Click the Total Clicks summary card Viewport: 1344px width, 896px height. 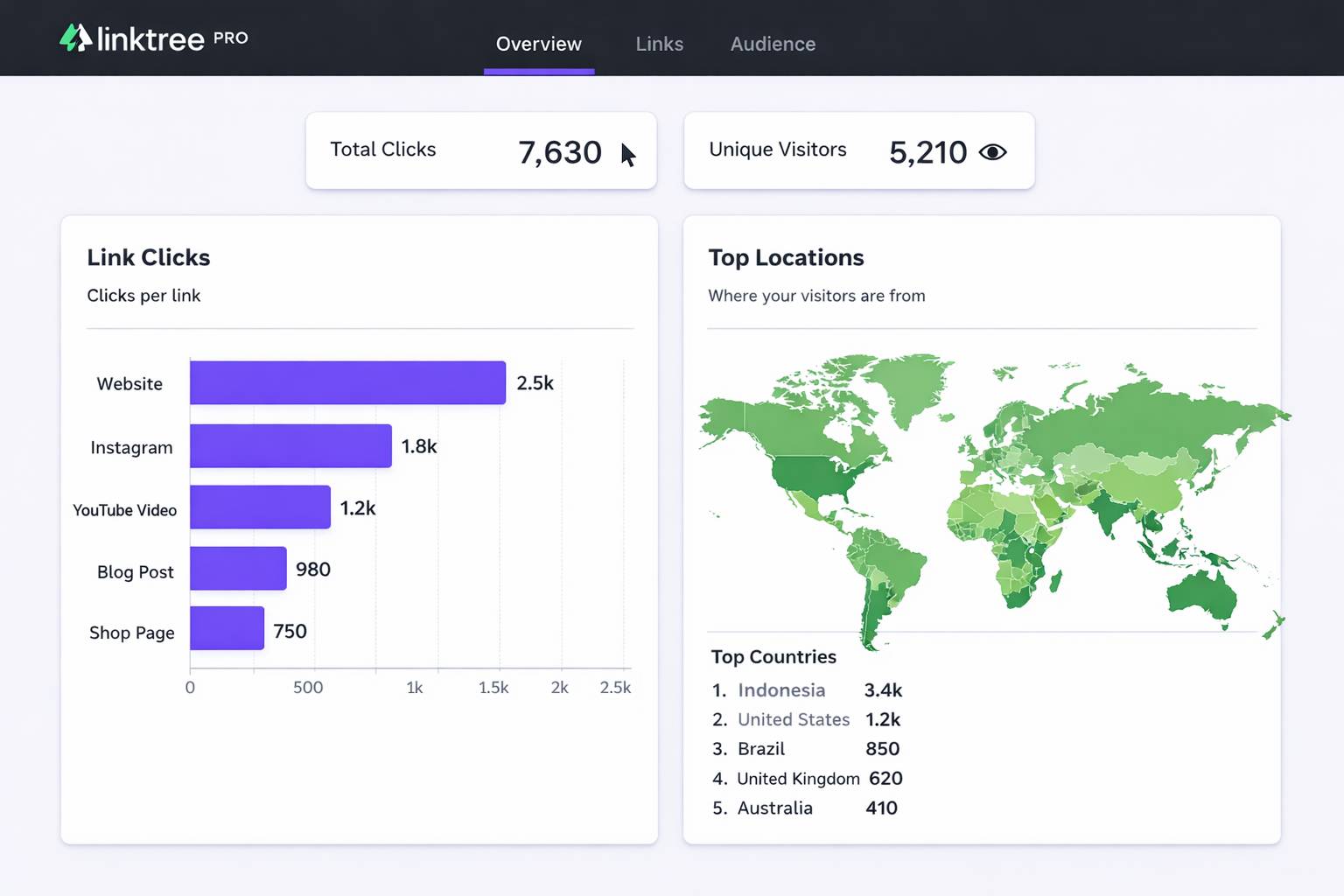click(480, 150)
